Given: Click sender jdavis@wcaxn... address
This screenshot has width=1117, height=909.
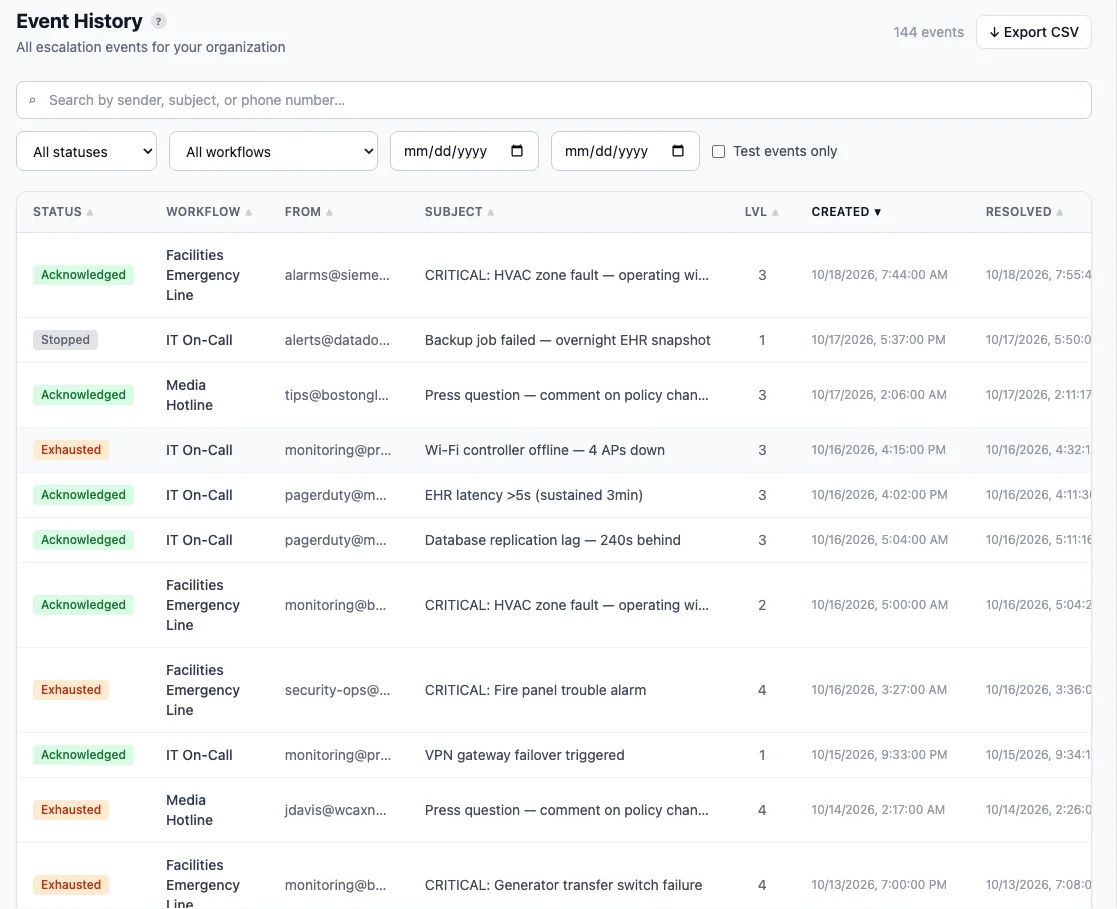Looking at the screenshot, I should coord(336,811).
